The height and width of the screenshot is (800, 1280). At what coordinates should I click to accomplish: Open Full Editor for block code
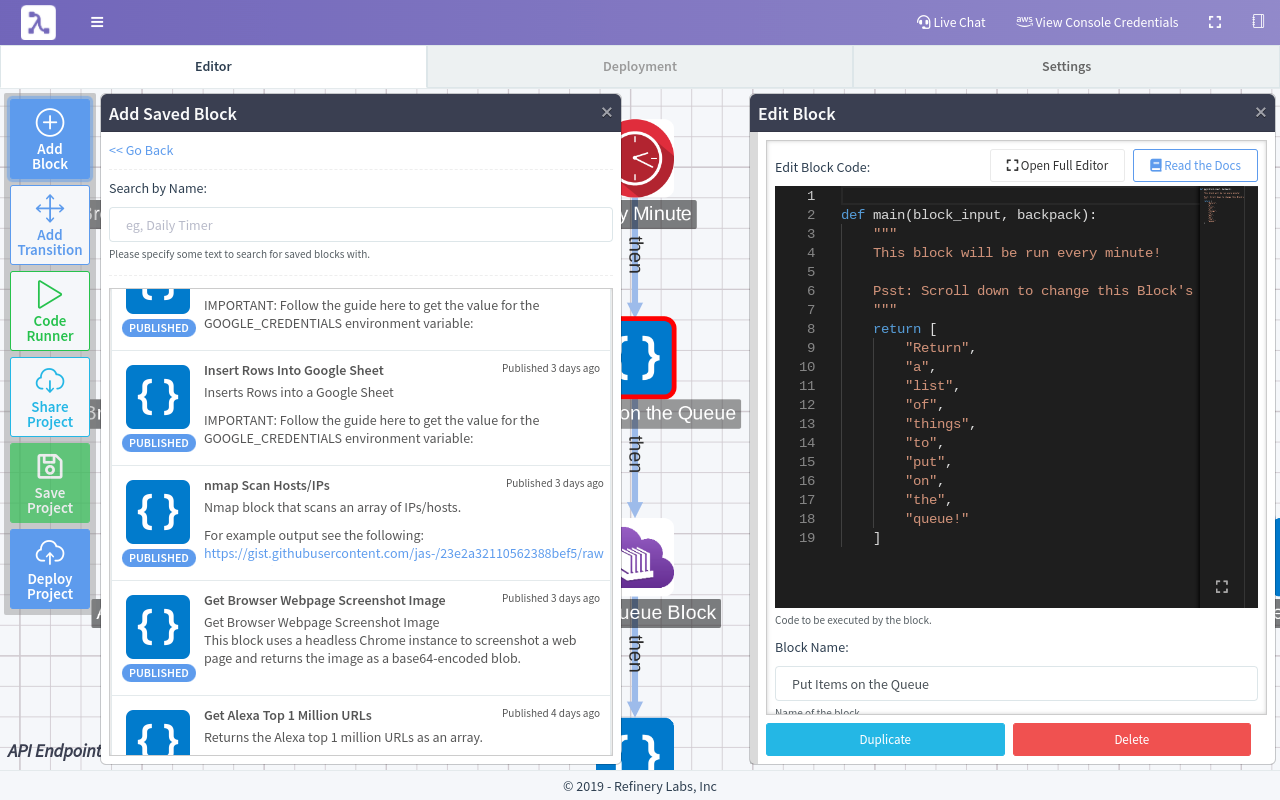[1057, 166]
